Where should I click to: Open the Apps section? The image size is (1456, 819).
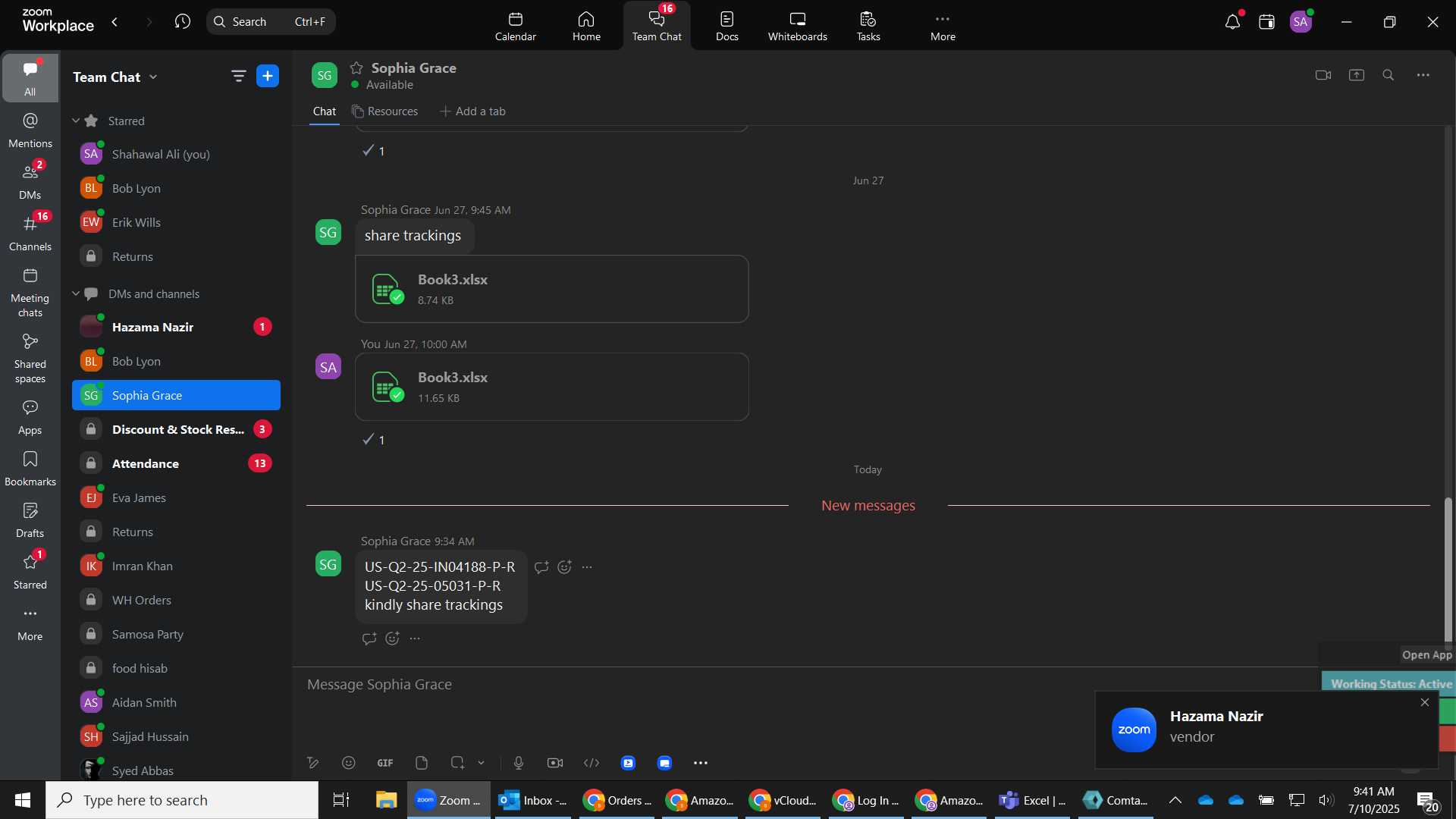[30, 417]
